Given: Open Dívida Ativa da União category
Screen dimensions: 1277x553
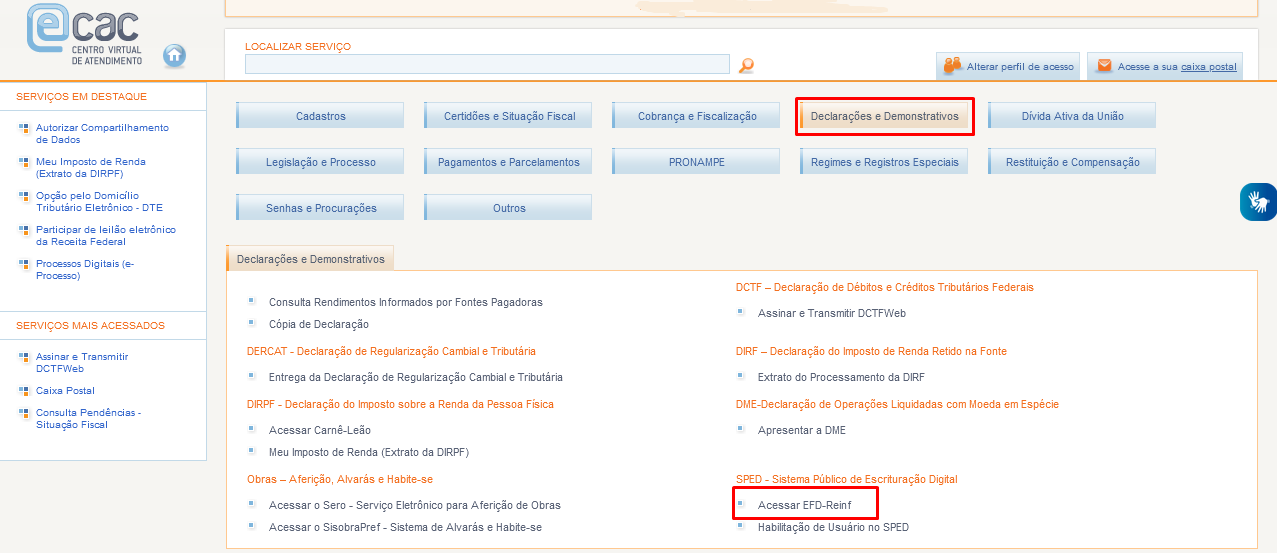Looking at the screenshot, I should click(1072, 116).
